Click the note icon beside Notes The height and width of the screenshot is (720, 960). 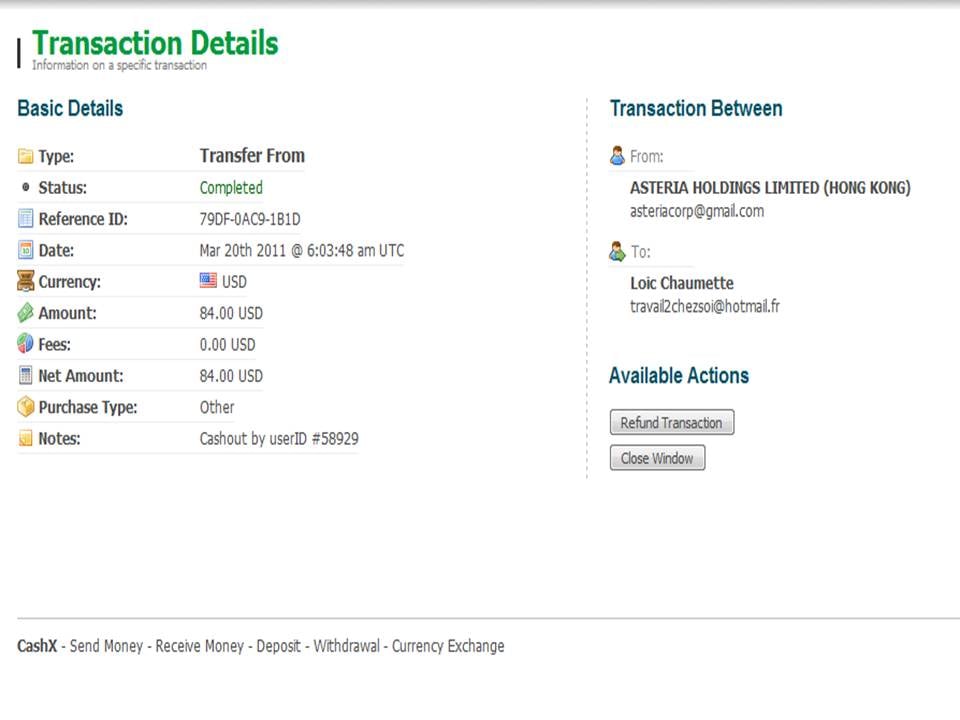point(25,438)
